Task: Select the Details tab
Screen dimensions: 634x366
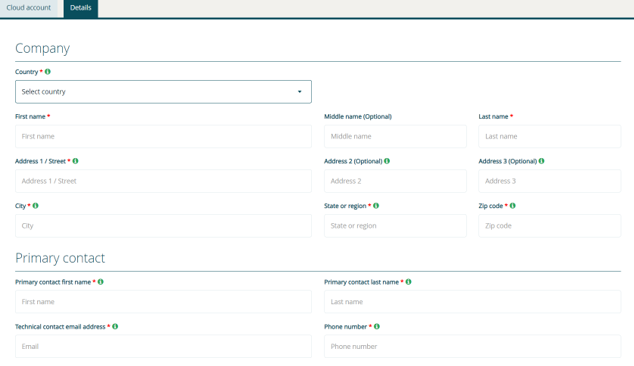Action: coord(81,8)
